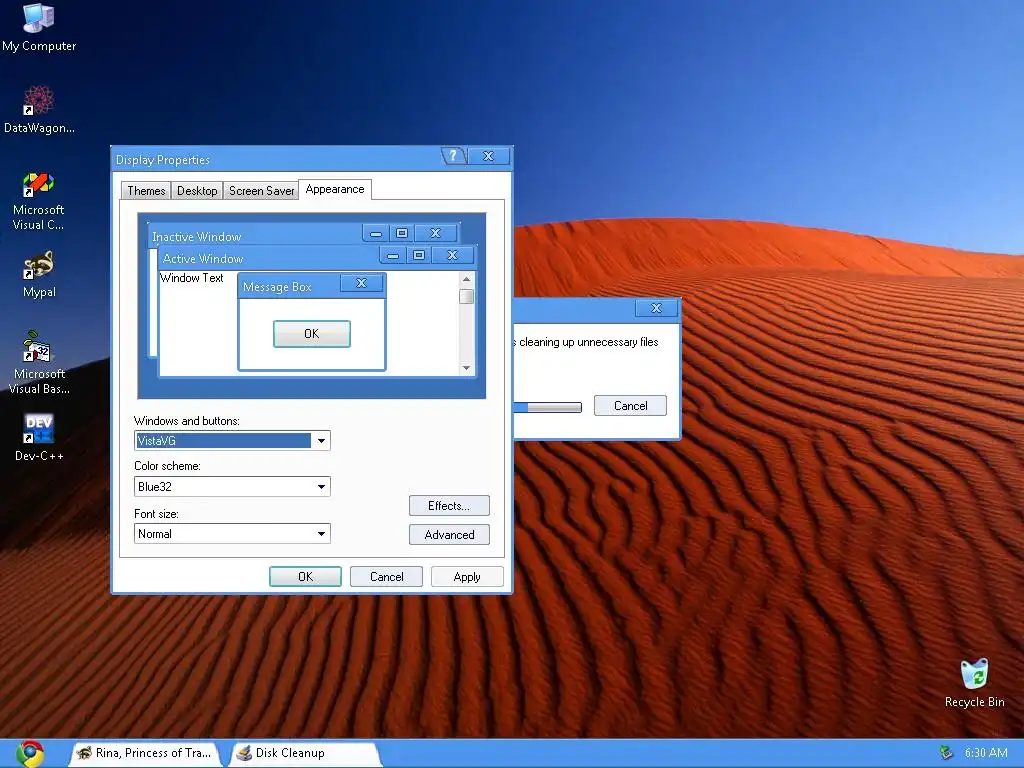
Task: Click the preview Message Box OK button
Action: (x=312, y=334)
